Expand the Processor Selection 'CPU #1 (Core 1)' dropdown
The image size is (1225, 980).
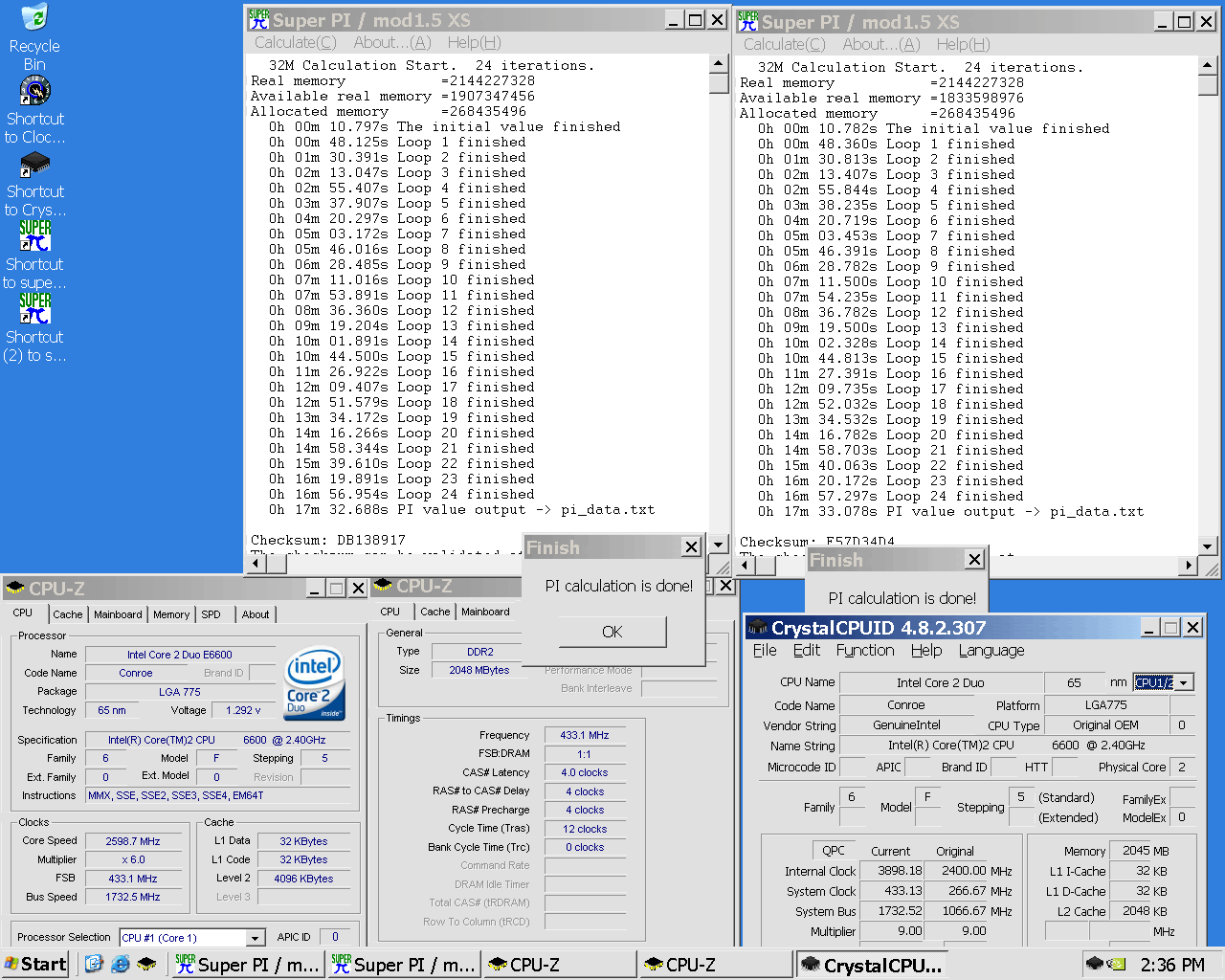(256, 938)
